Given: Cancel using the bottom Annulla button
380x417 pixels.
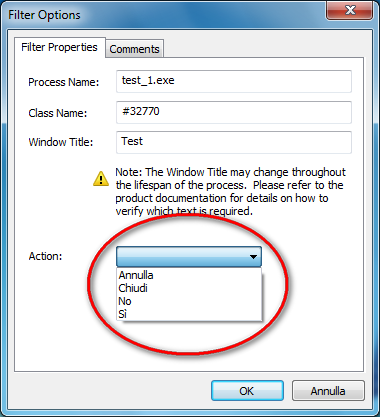Looking at the screenshot, I should point(328,391).
